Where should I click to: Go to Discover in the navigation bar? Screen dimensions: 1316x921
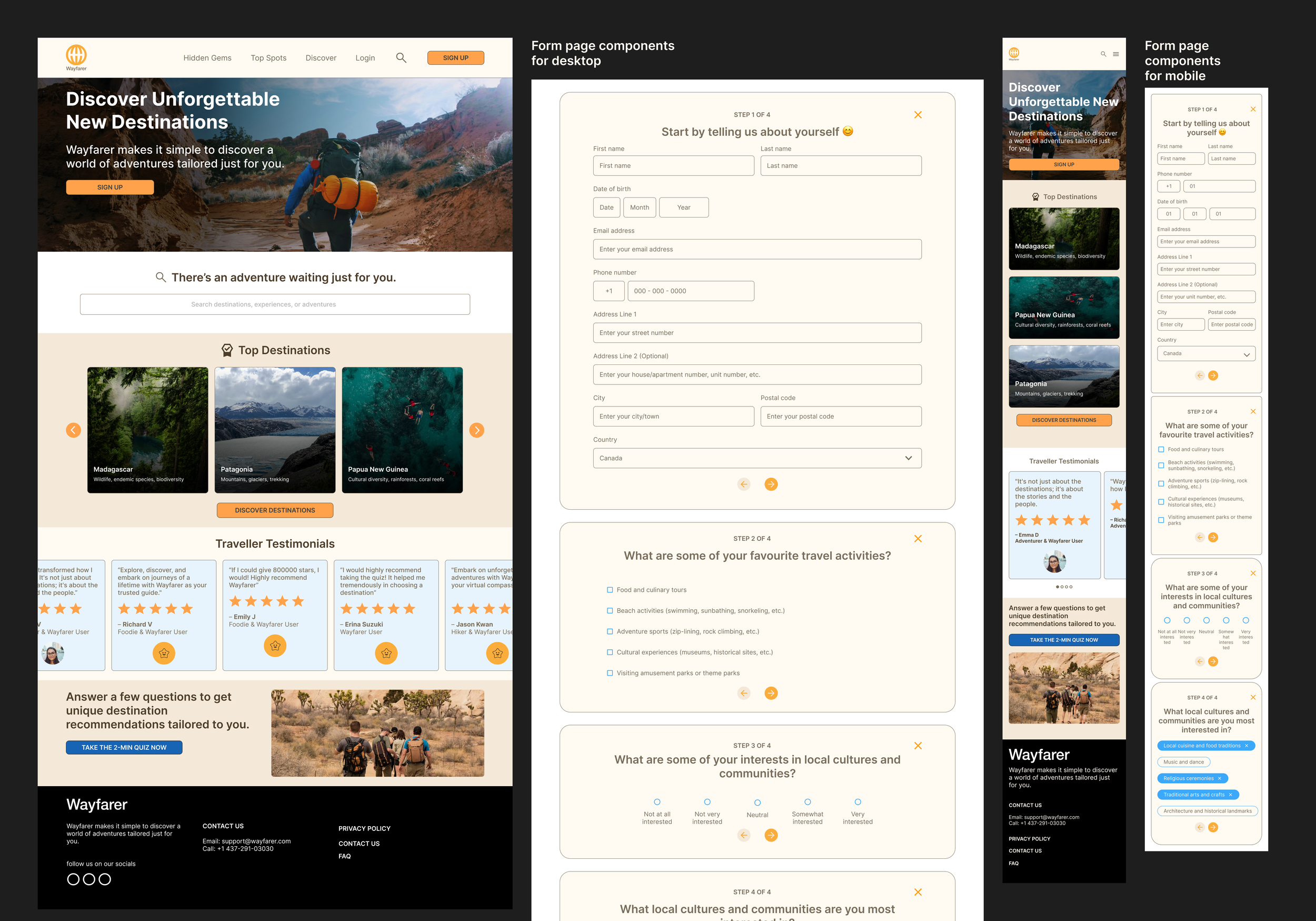[x=321, y=58]
